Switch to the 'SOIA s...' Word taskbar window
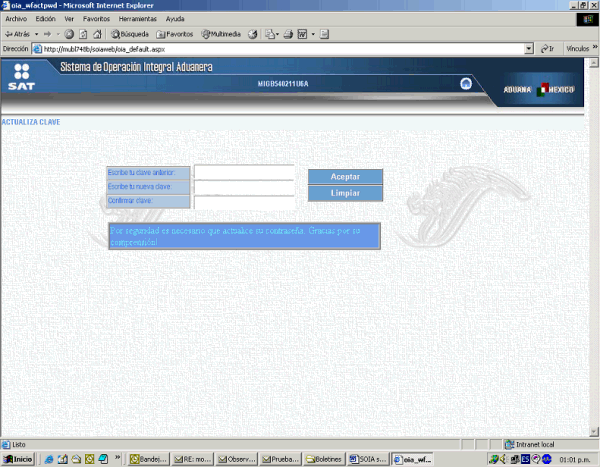This screenshot has height=467, width=600. (x=368, y=459)
